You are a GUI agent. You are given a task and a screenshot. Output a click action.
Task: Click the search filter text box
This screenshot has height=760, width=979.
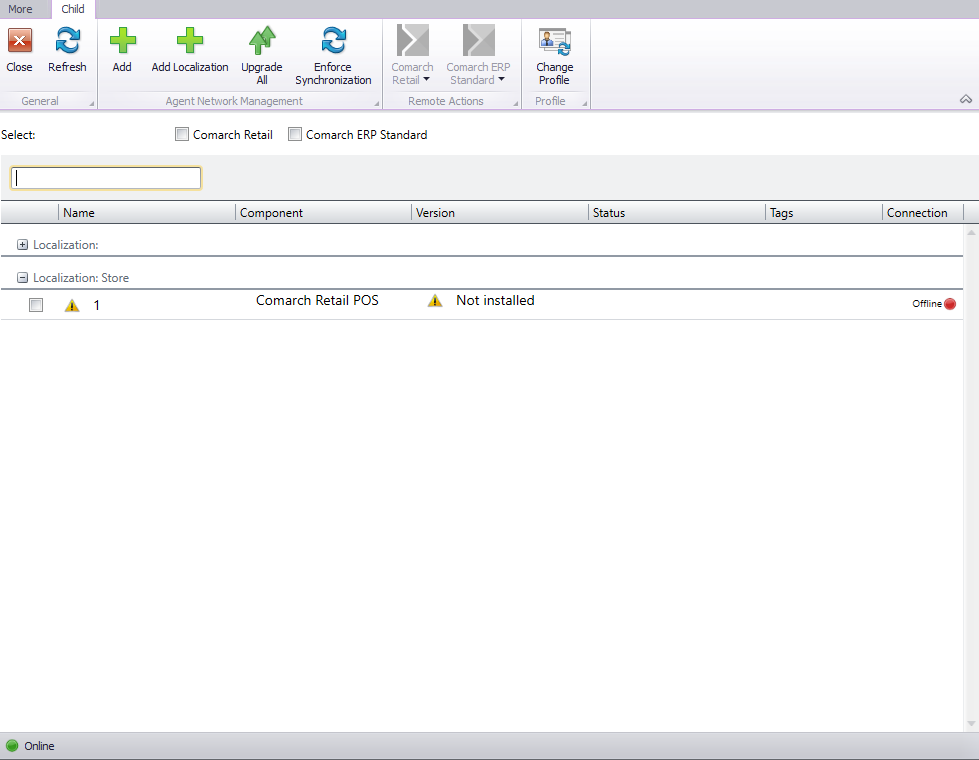coord(106,178)
